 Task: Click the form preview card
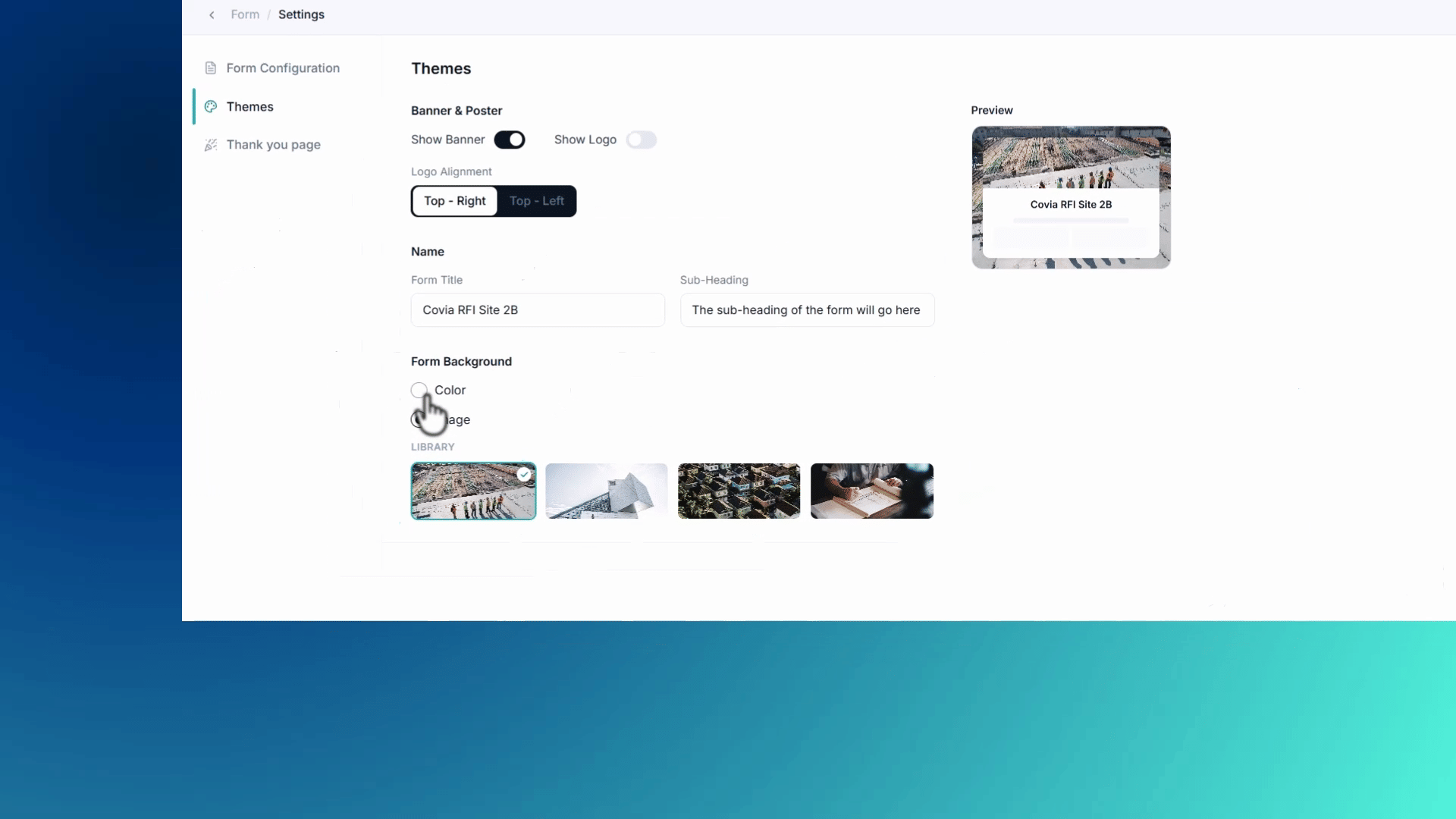click(x=1071, y=197)
